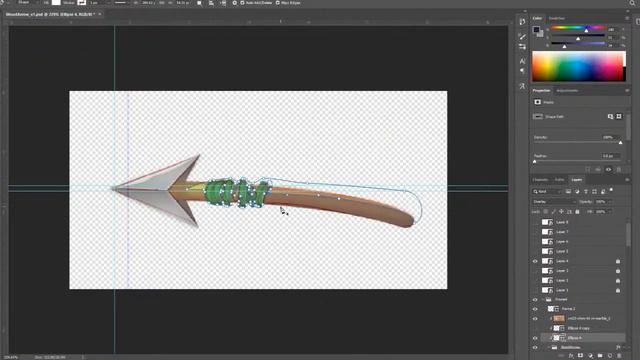Viewport: 640px width, 360px height.
Task: Filter layers by pixel layers icon
Action: point(568,191)
